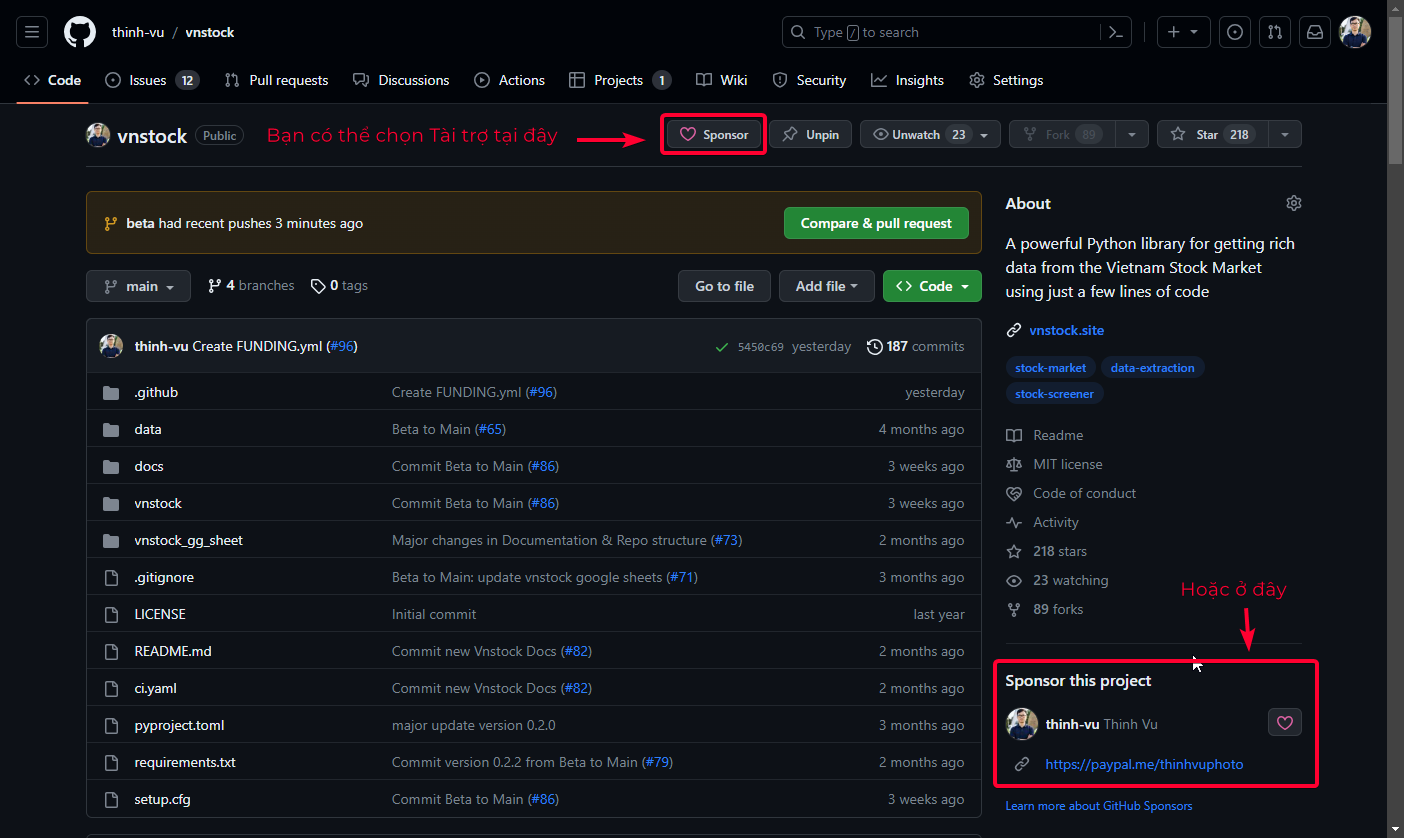Open the LICENSE file

(160, 614)
